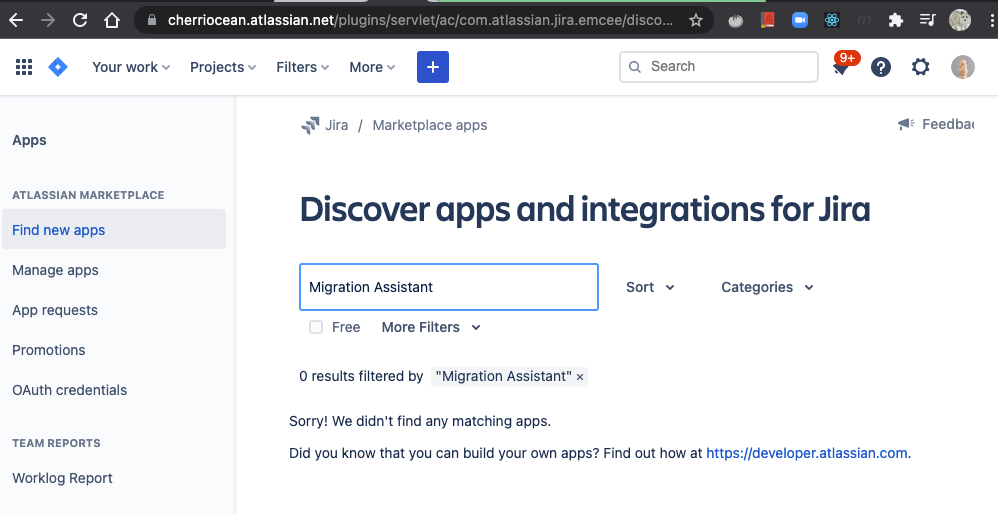Viewport: 998px width, 514px height.
Task: Go to Jira home via blue diamond logo
Action: (58, 67)
